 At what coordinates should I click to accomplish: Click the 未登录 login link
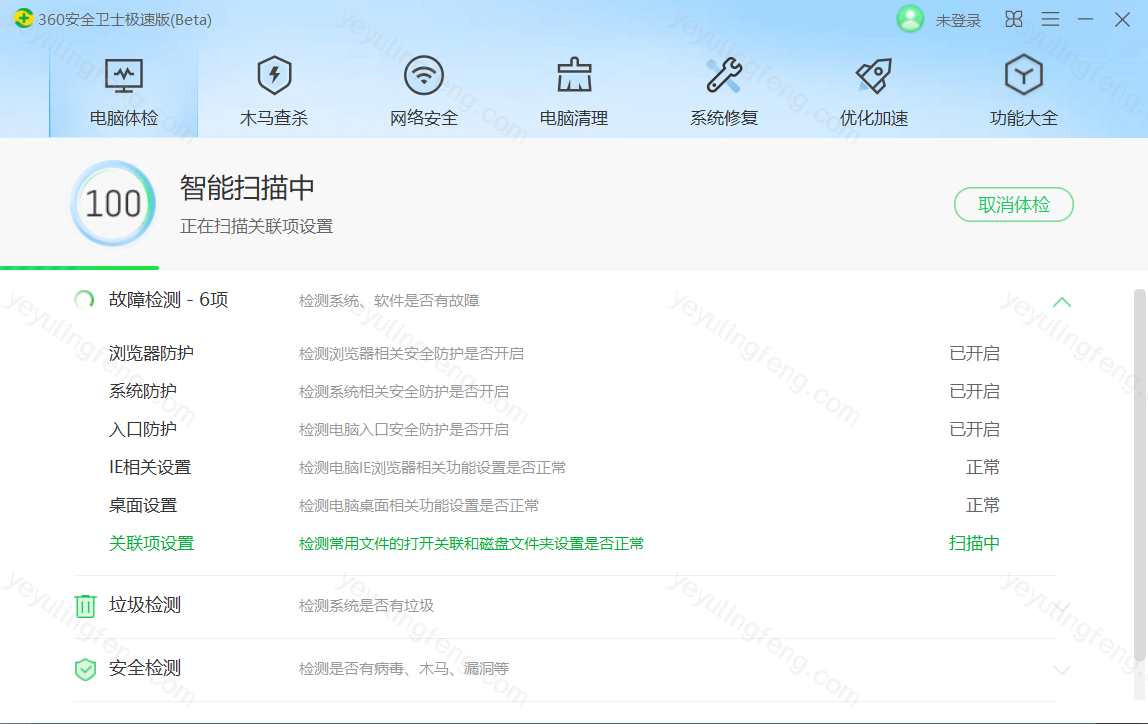[x=958, y=20]
